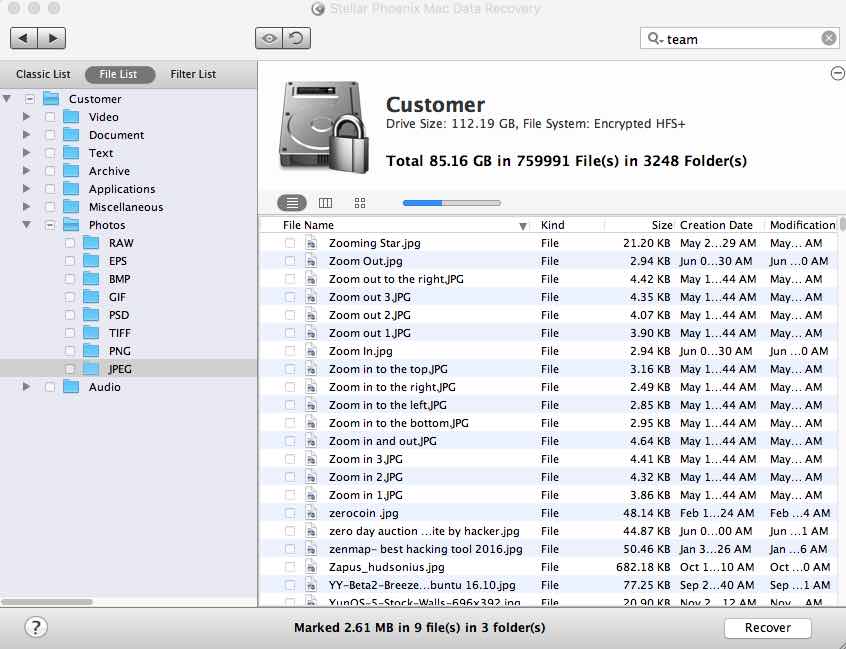The image size is (846, 649).
Task: Switch to Classic List tab
Action: pos(43,74)
